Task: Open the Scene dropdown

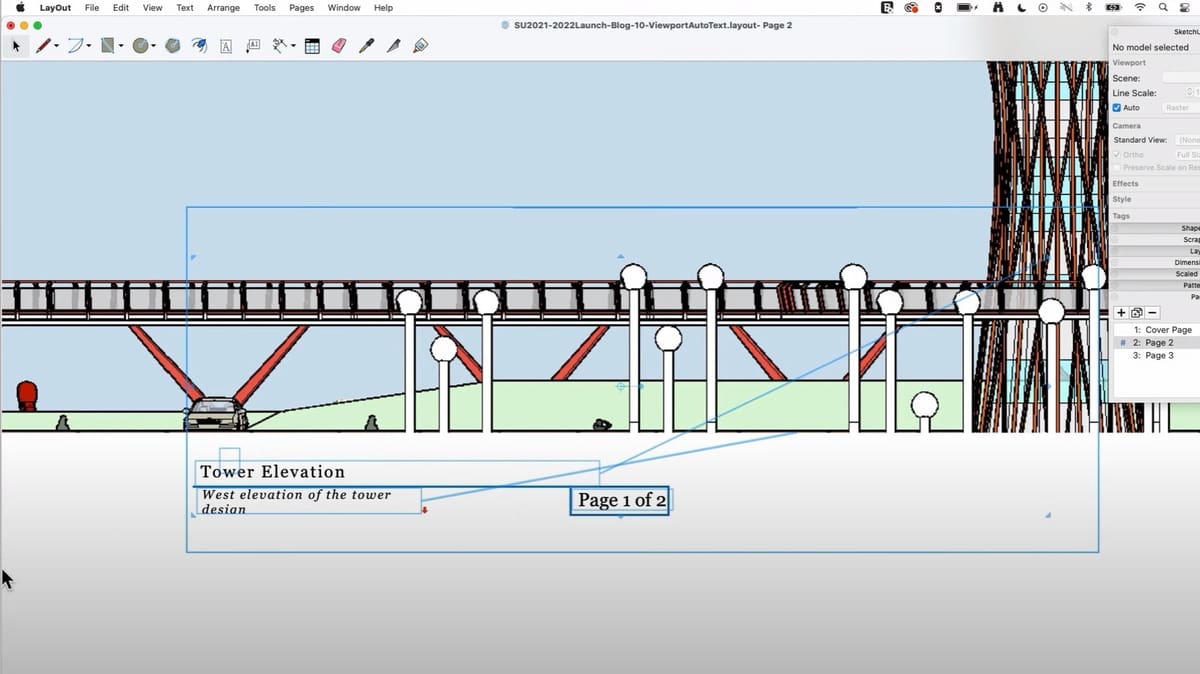Action: [x=1180, y=78]
